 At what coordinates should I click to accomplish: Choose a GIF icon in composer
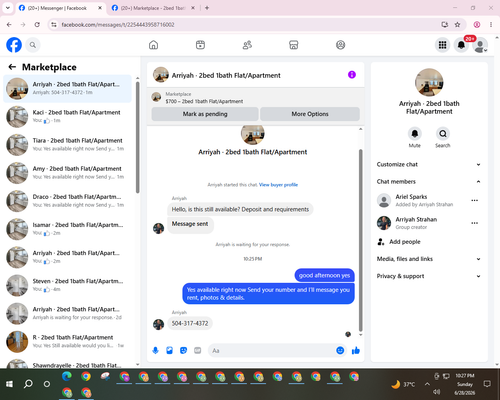coord(198,351)
